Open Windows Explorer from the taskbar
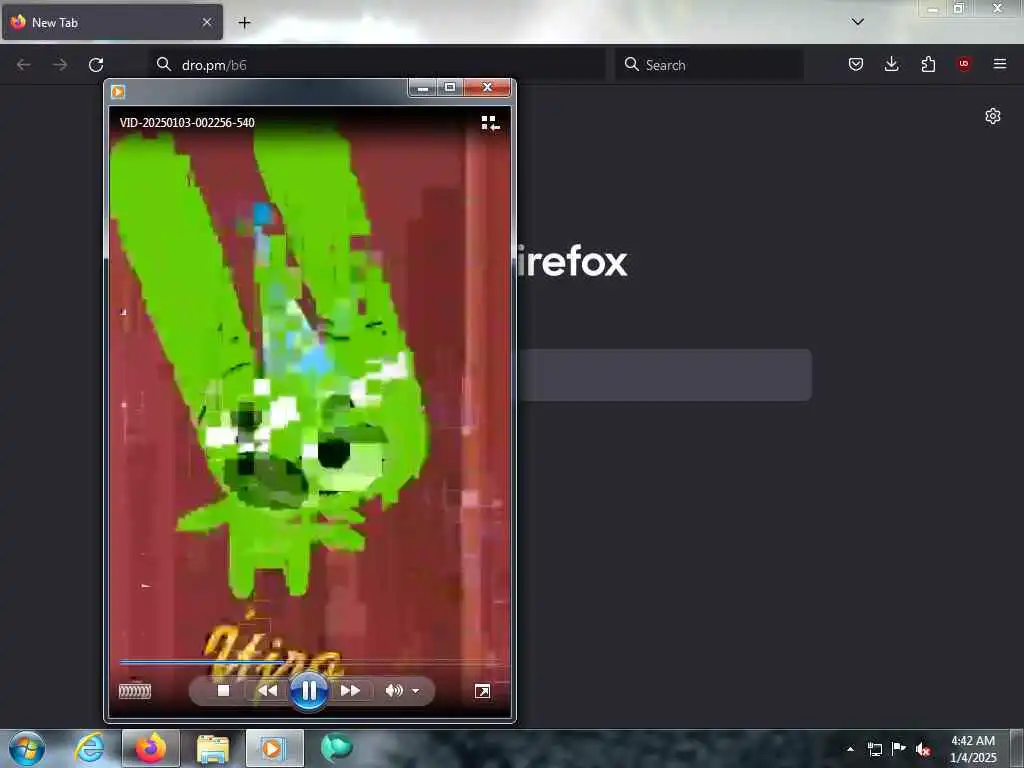1024x768 pixels. (x=213, y=748)
